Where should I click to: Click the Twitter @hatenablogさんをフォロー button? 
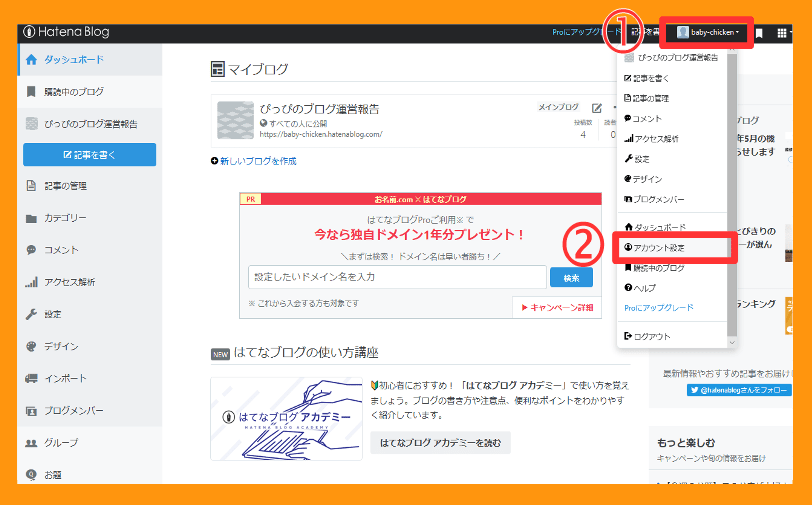pos(738,390)
